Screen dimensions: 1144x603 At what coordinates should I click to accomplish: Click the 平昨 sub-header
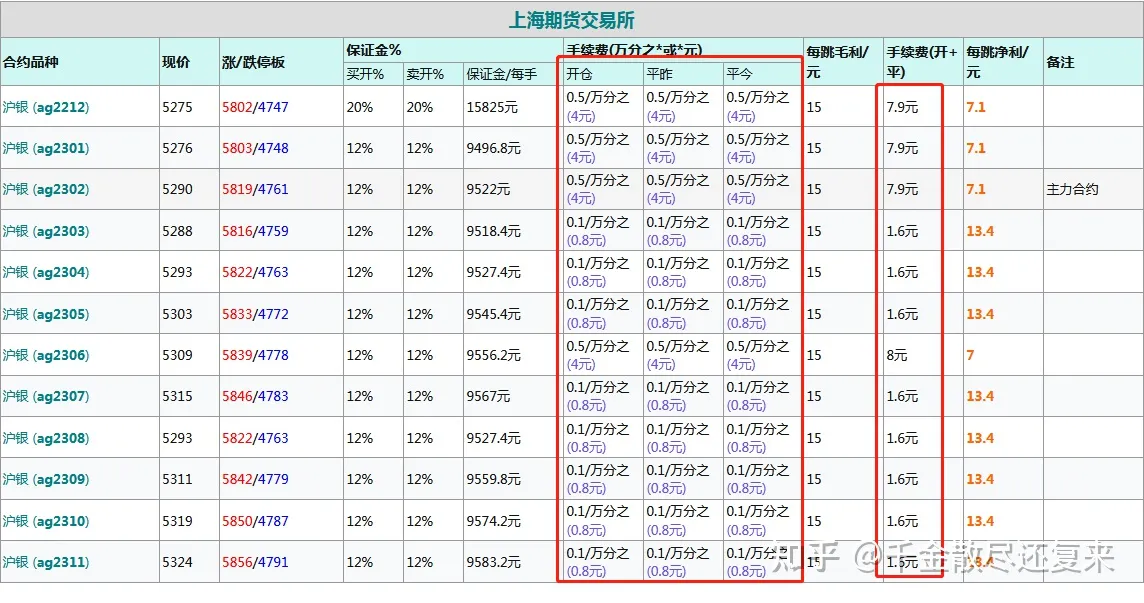[660, 74]
